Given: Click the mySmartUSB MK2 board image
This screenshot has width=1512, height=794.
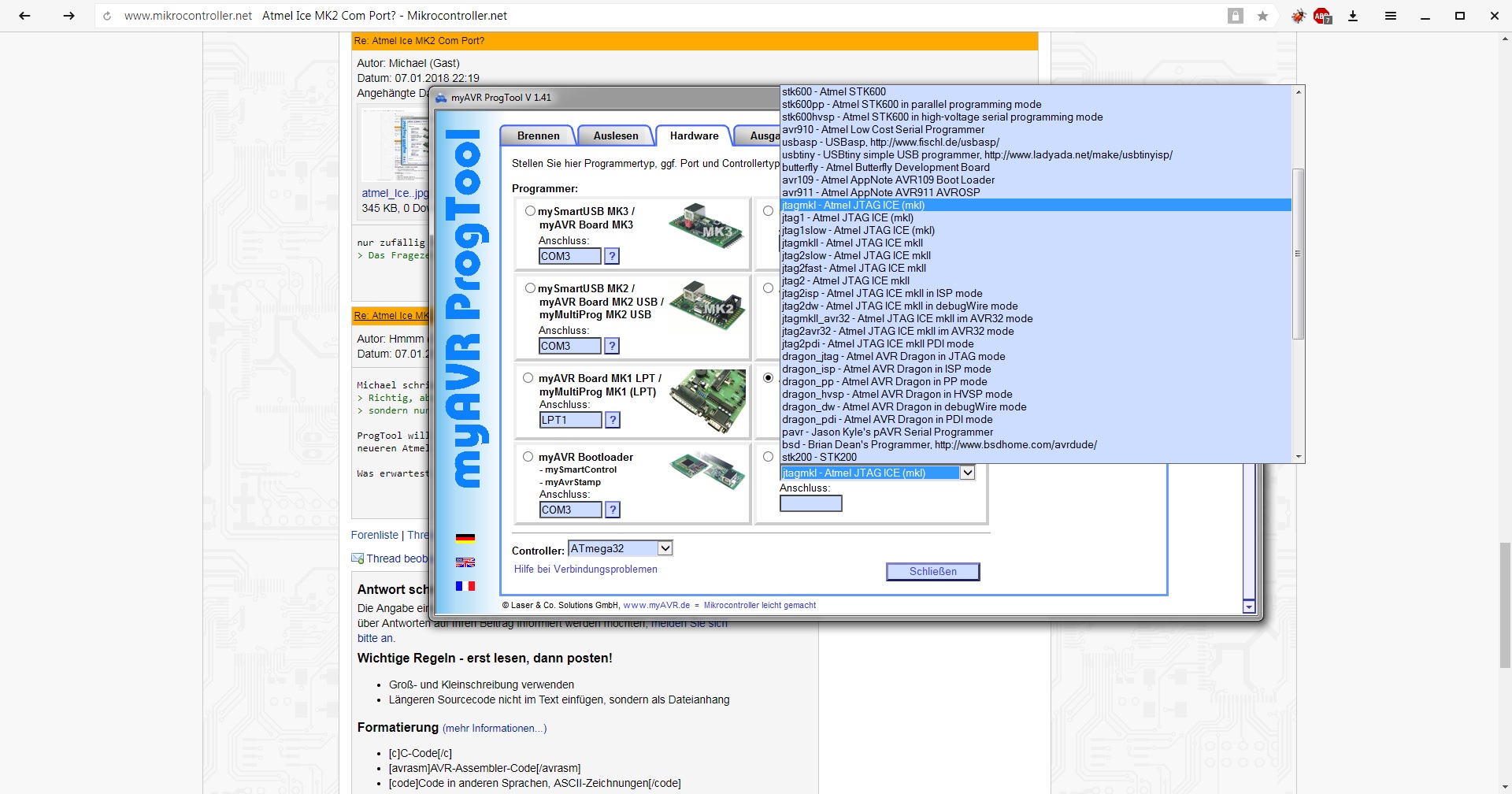Looking at the screenshot, I should pos(707,305).
